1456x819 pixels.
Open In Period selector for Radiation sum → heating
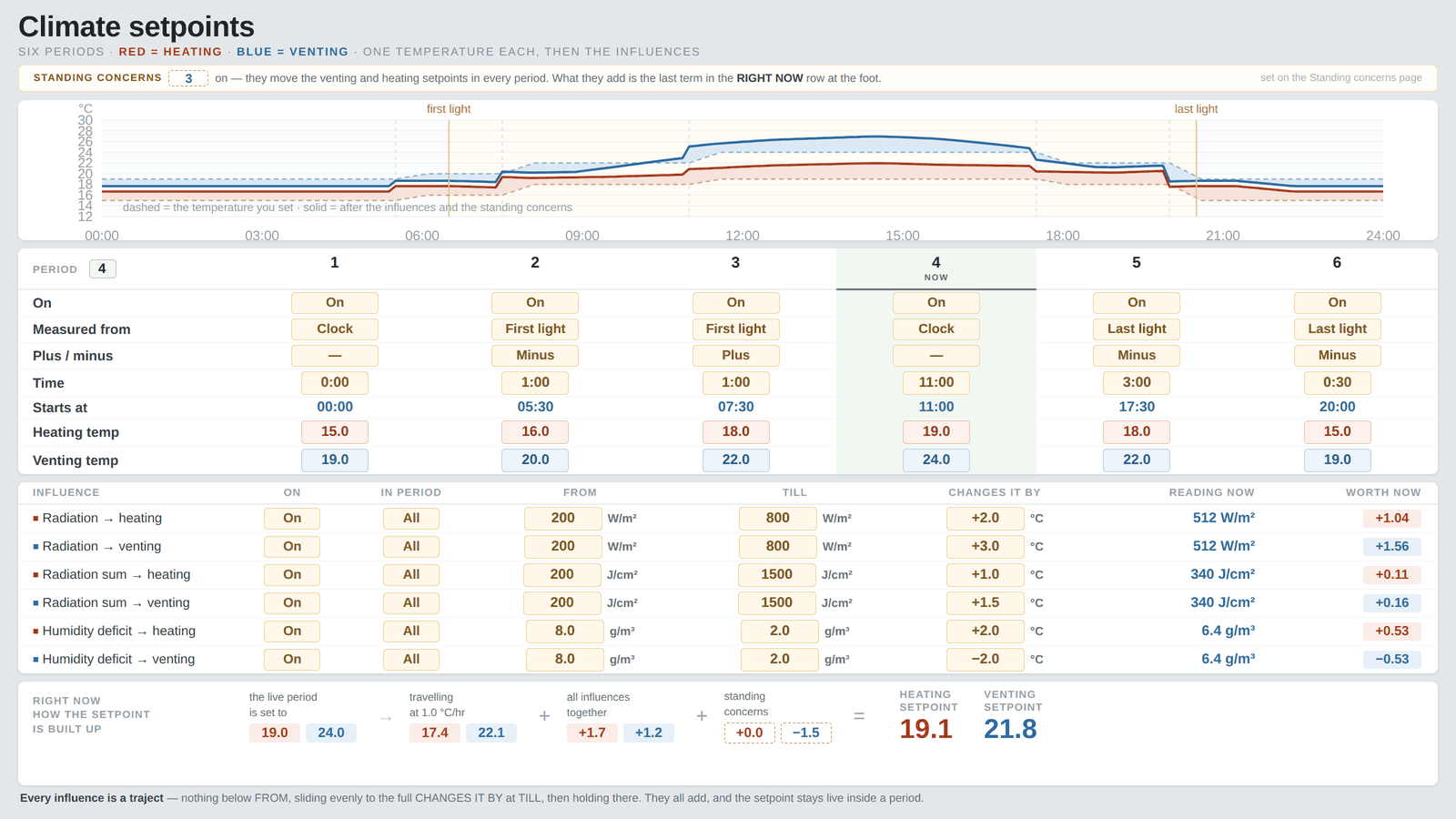[x=411, y=575]
